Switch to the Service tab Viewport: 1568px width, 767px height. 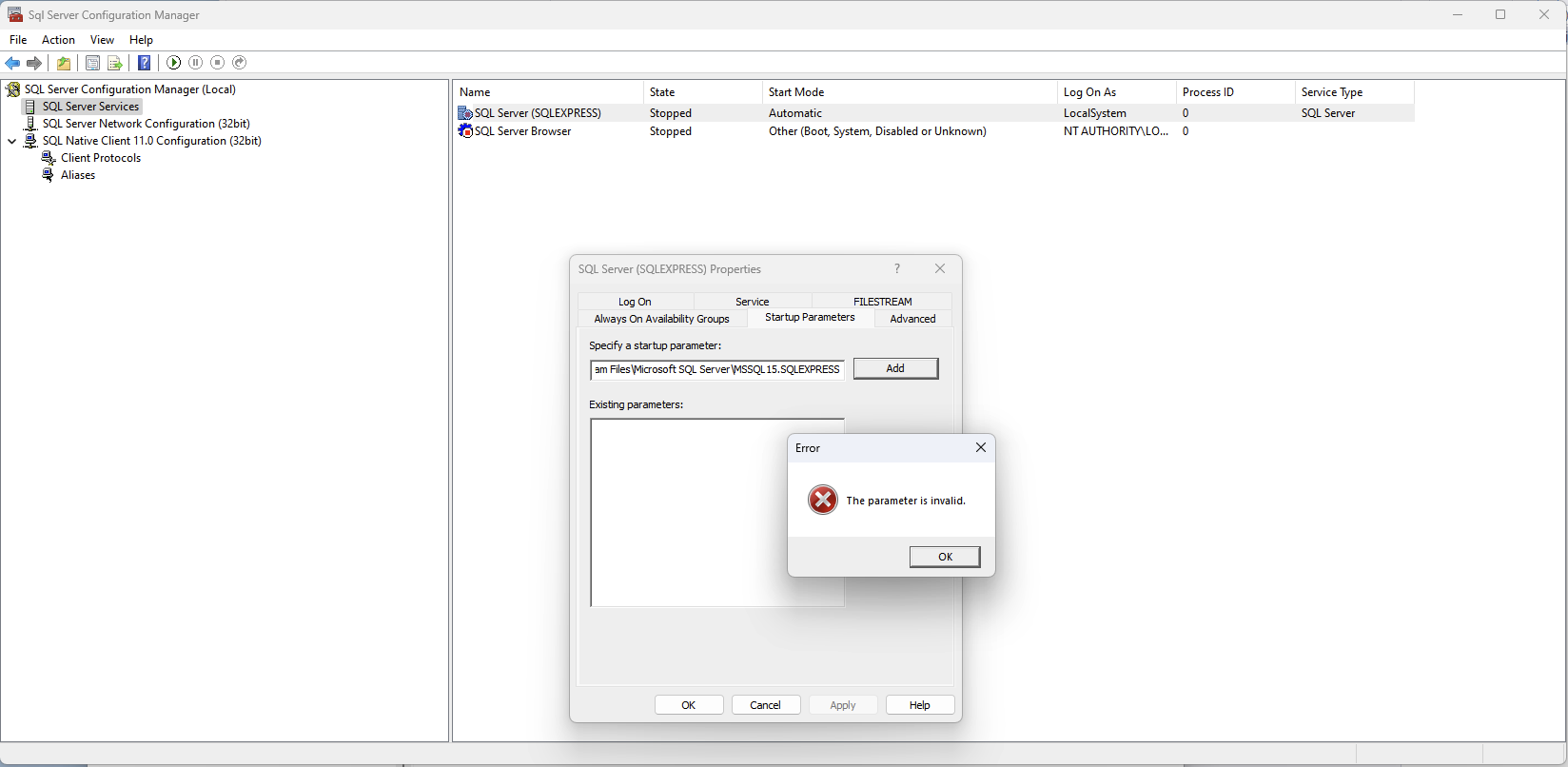[x=752, y=302]
